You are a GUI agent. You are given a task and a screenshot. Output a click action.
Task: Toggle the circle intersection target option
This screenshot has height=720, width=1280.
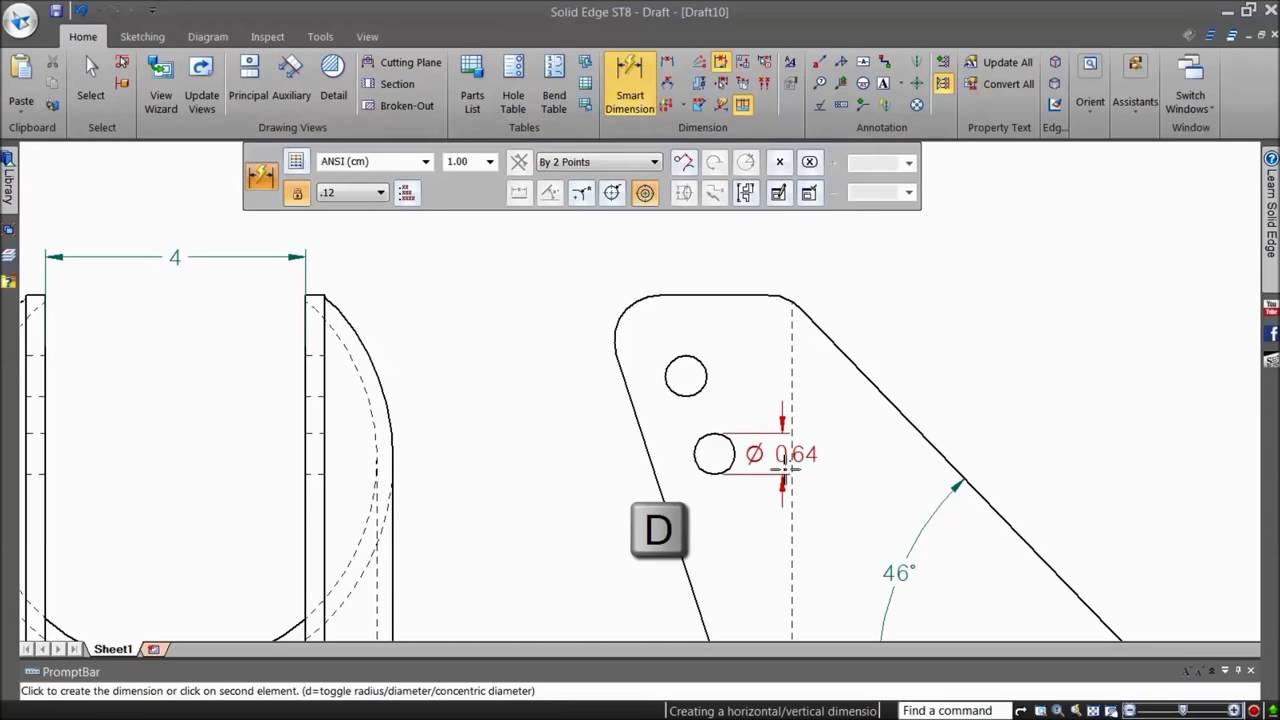(612, 193)
